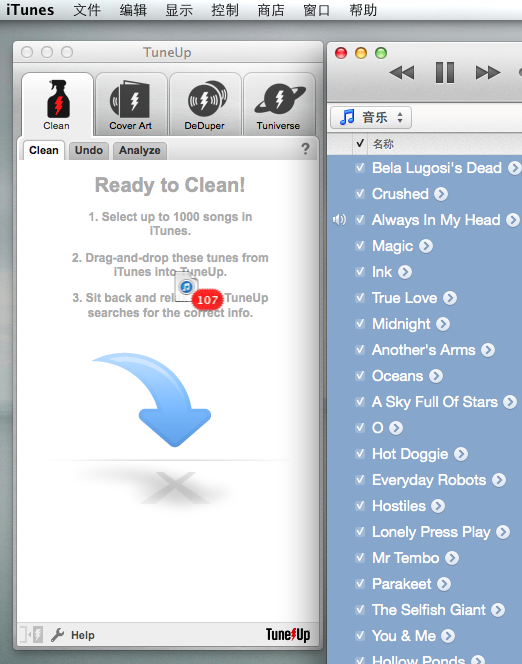
Task: Click arrow next to Another's Arms
Action: coord(488,350)
